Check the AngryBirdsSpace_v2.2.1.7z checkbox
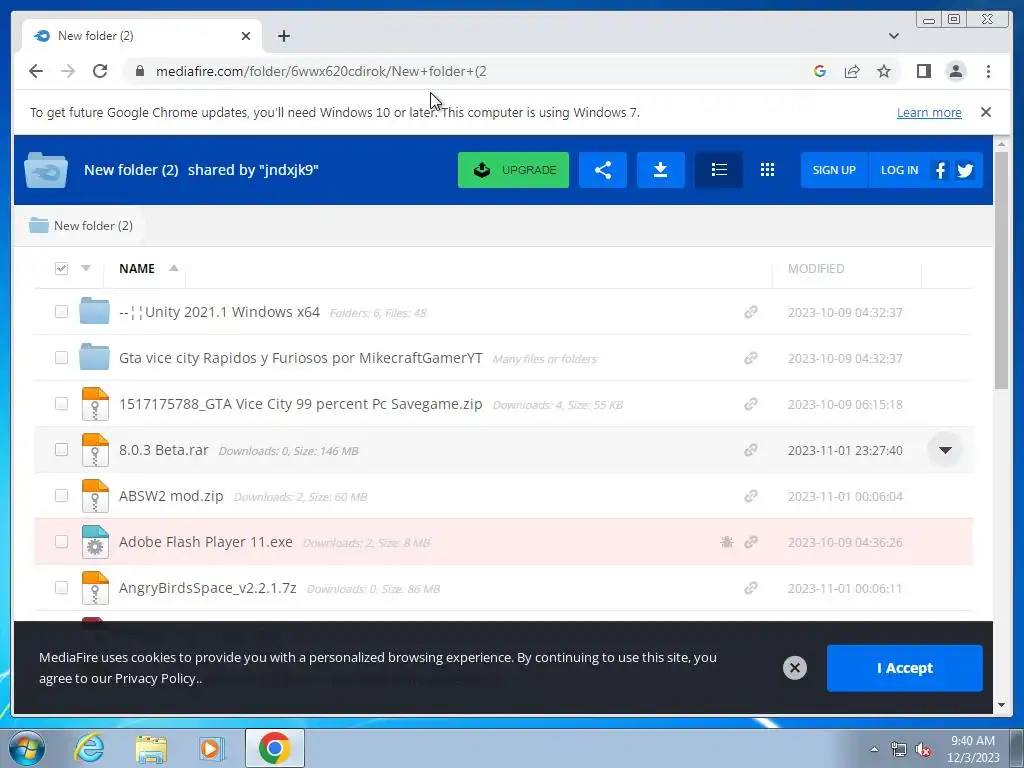 61,587
